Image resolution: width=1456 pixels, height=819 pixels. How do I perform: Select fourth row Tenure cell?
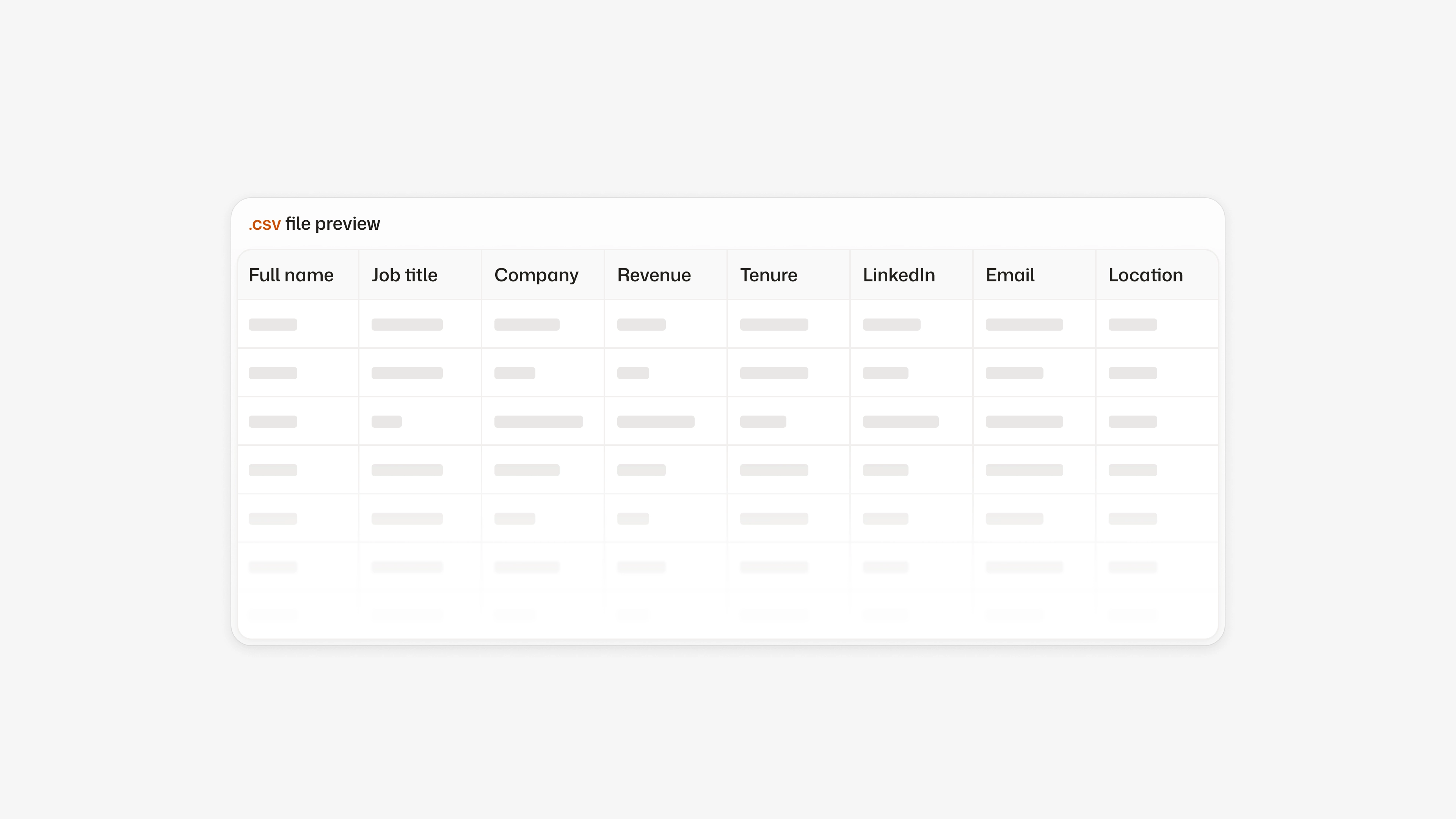point(774,470)
